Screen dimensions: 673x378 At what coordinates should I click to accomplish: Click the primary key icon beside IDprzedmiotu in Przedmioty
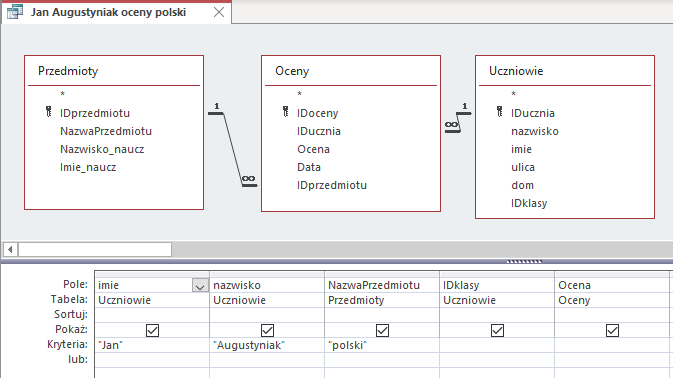[x=49, y=112]
